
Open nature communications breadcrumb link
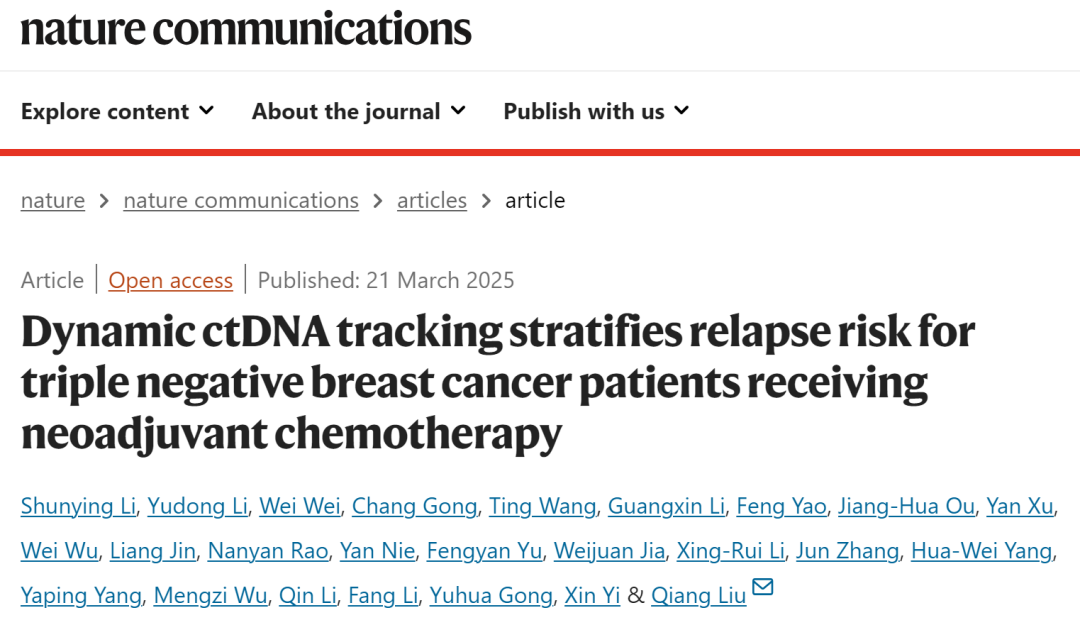pyautogui.click(x=241, y=200)
